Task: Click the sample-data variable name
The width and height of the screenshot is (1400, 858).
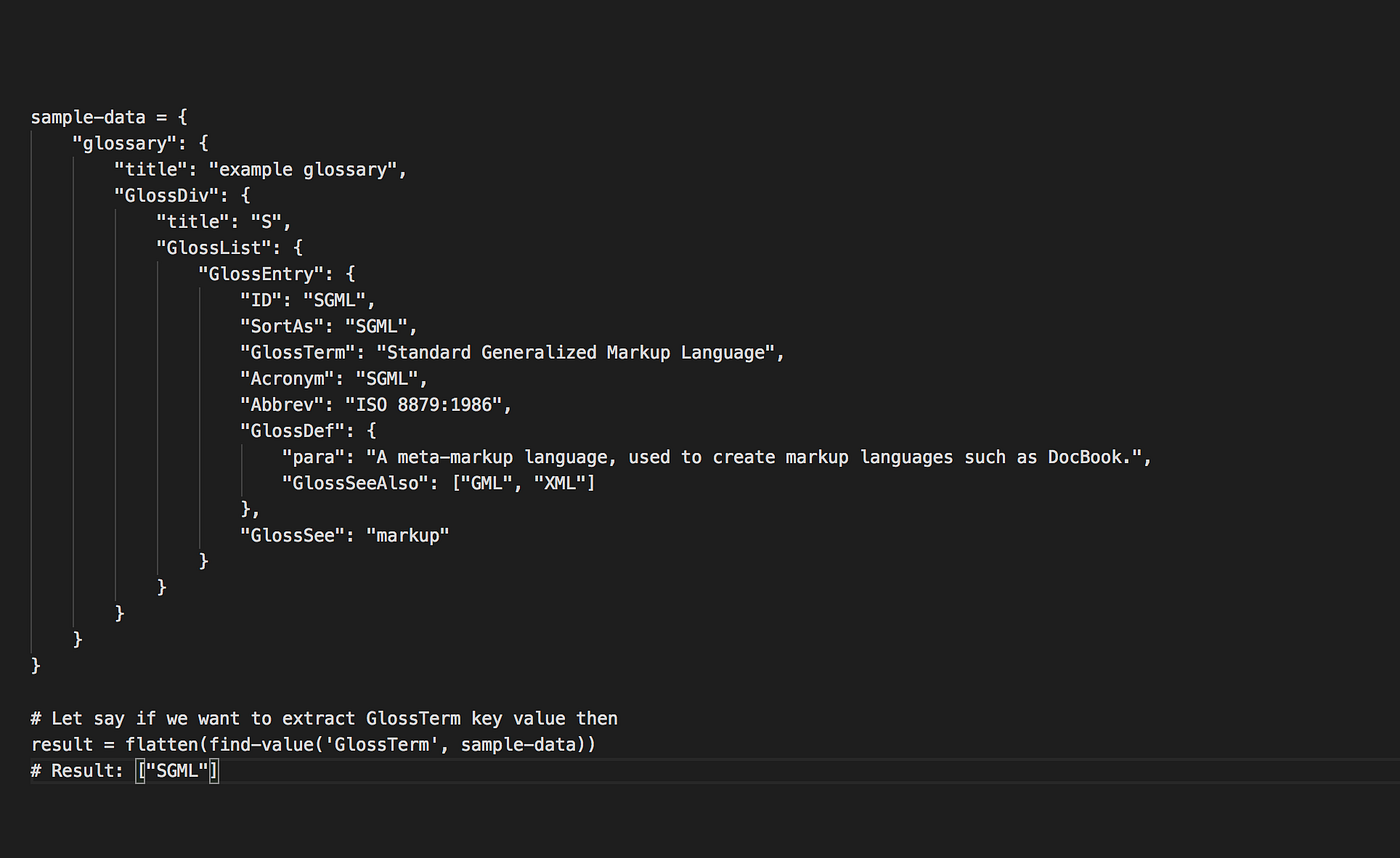Action: 88,117
